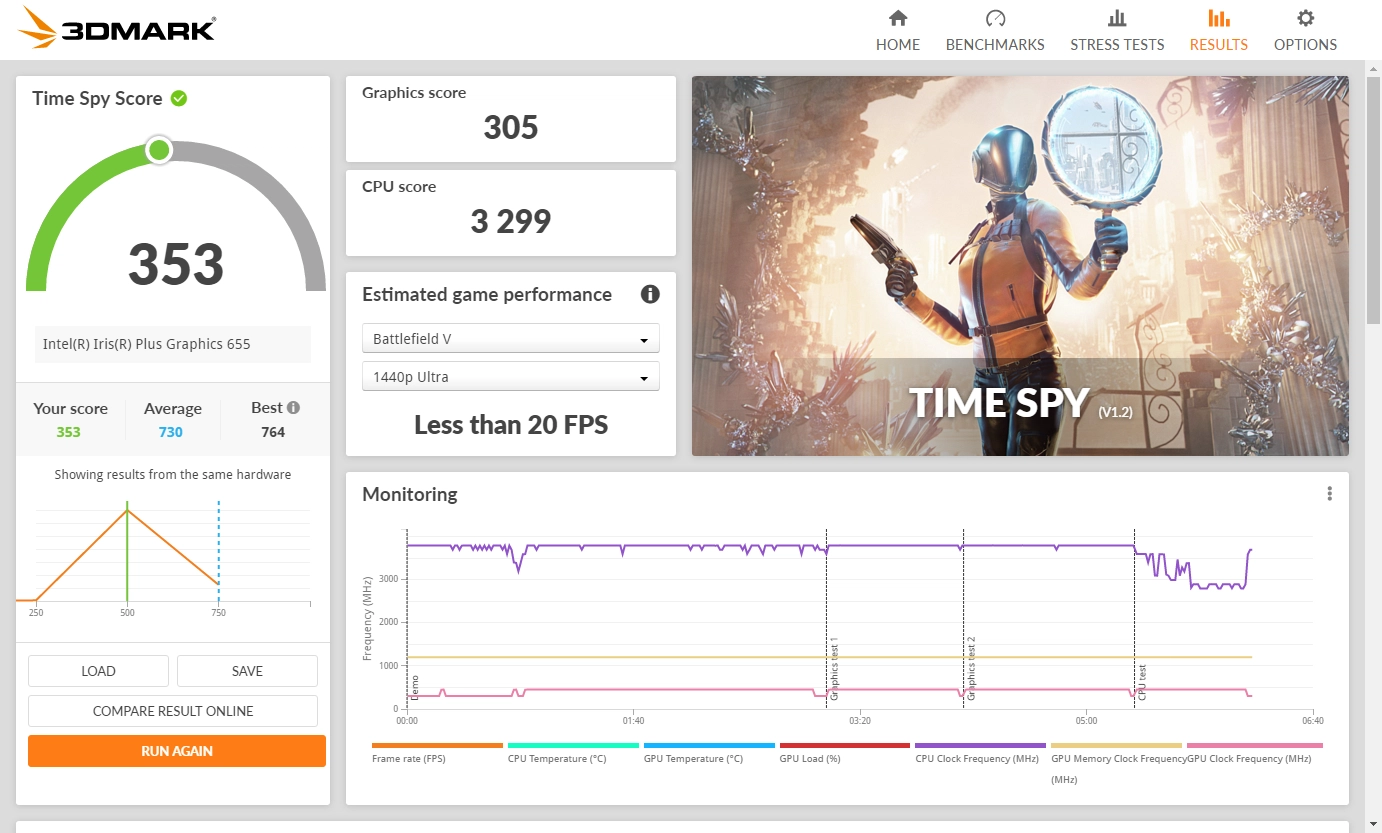The height and width of the screenshot is (833, 1382).
Task: Click the green verified checkmark on Time Spy Score
Action: pyautogui.click(x=180, y=98)
